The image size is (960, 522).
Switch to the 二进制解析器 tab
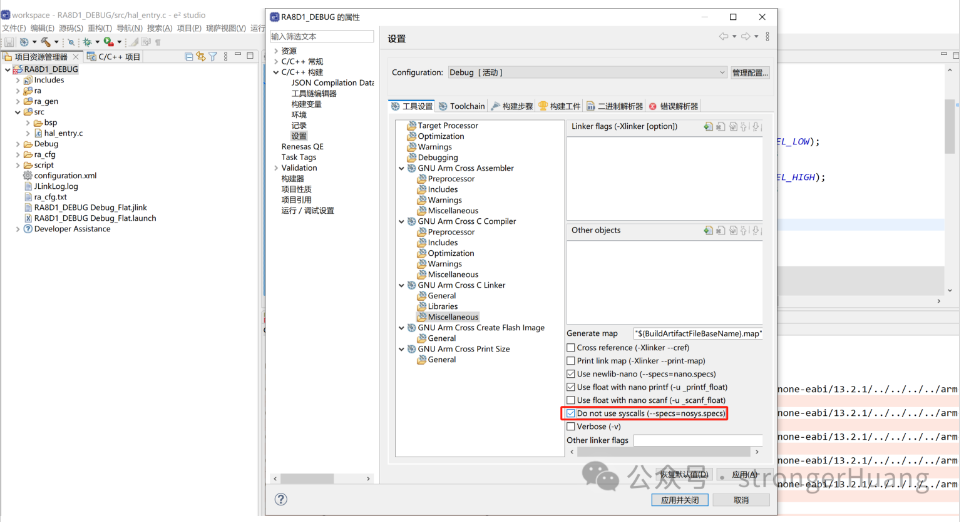point(615,106)
